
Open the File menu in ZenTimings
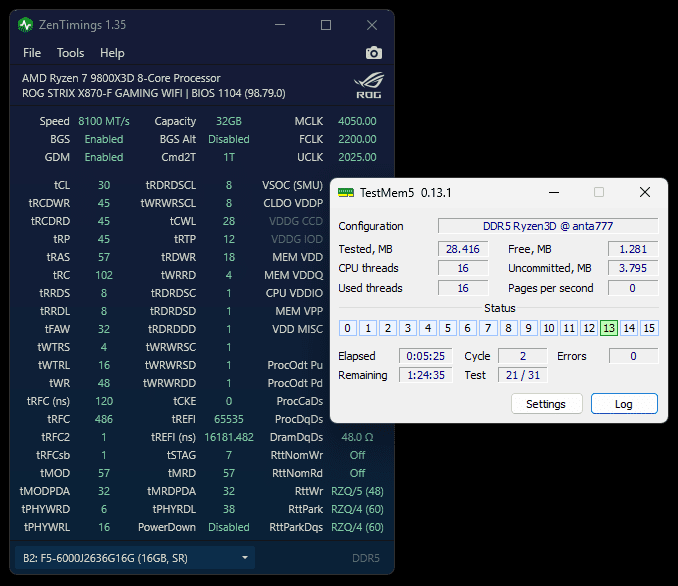coord(32,53)
